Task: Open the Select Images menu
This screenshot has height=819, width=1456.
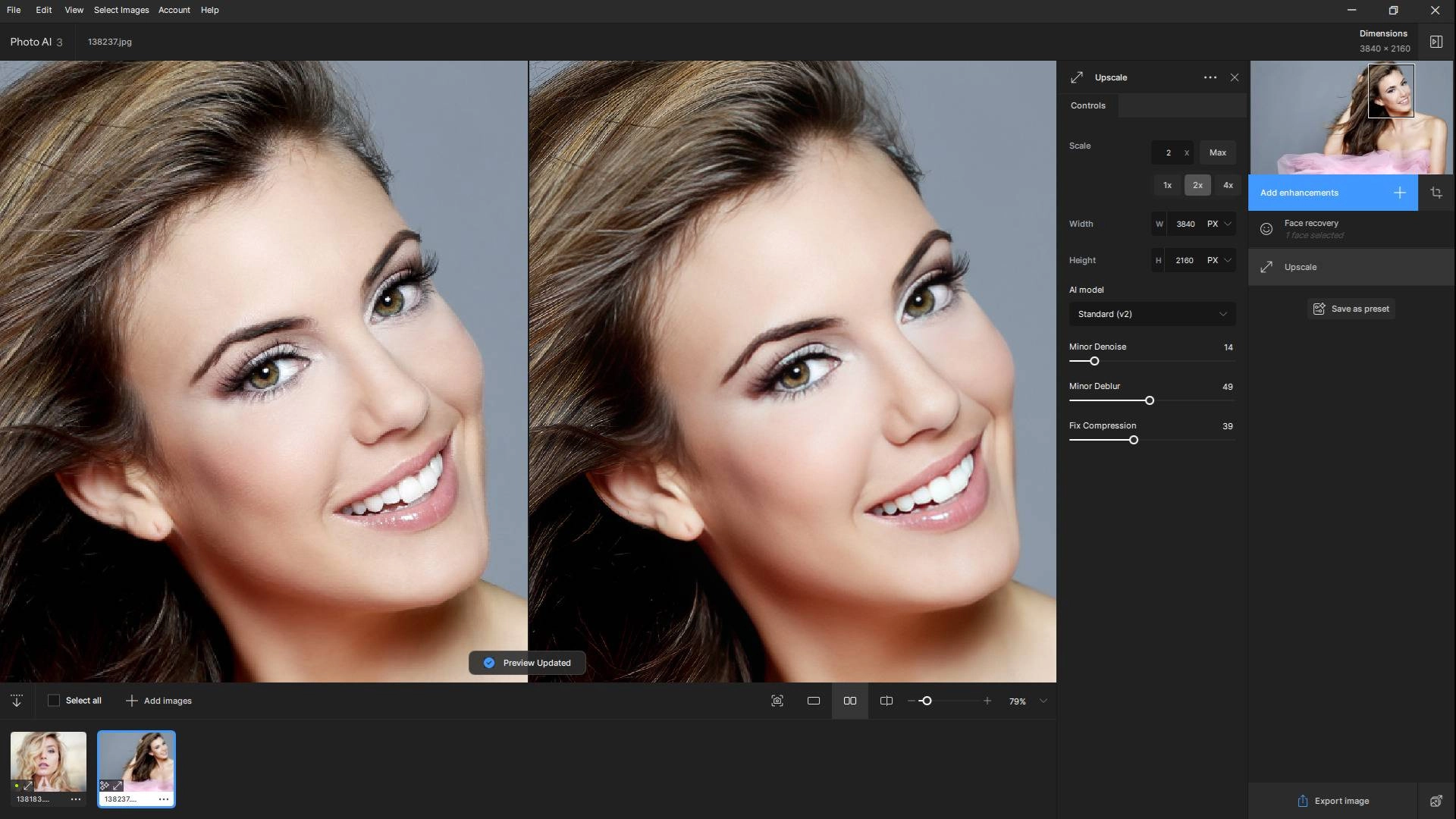Action: point(121,10)
